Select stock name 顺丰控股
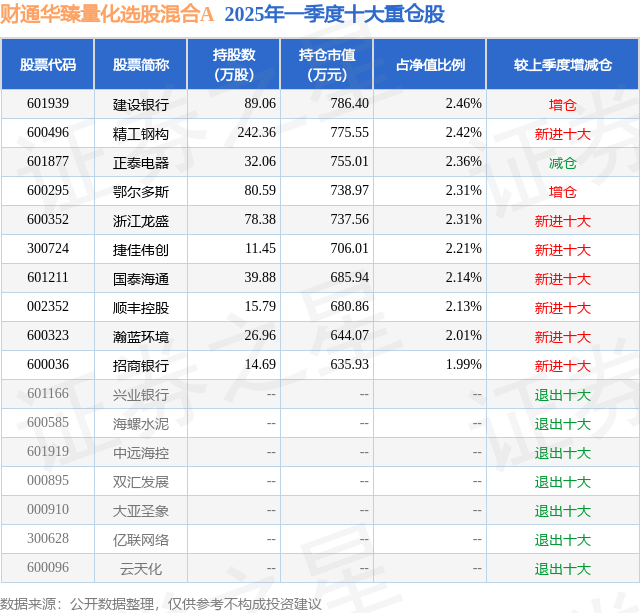Screen dimensions: 640x613 [141, 307]
